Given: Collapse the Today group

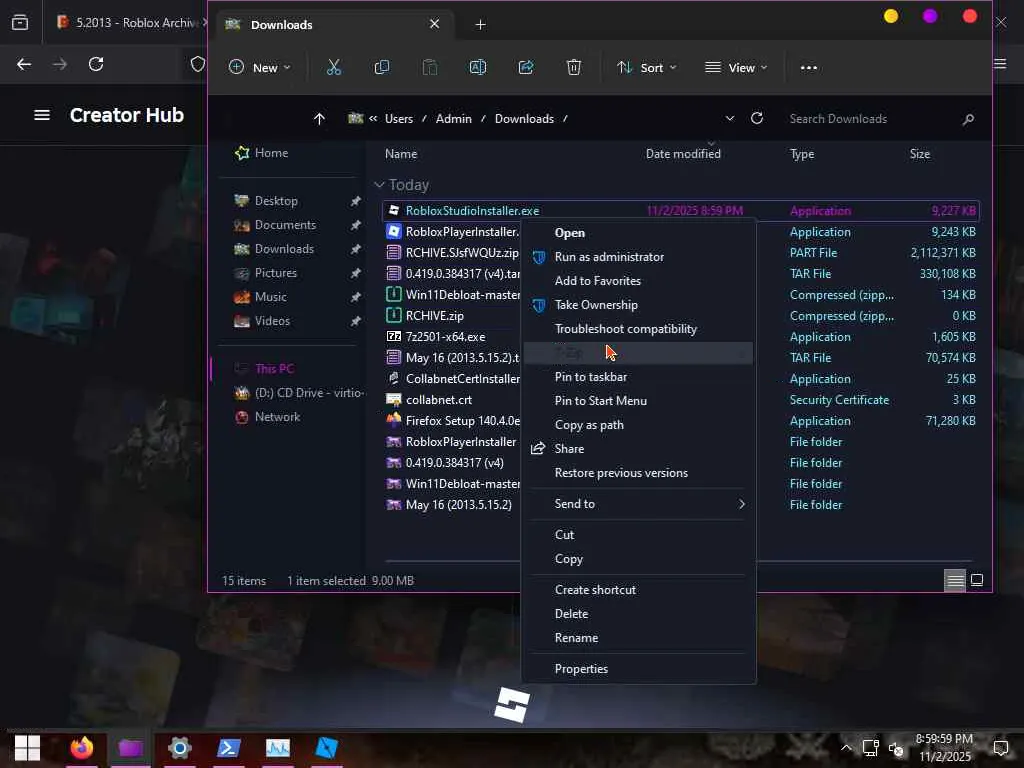Looking at the screenshot, I should (x=379, y=185).
